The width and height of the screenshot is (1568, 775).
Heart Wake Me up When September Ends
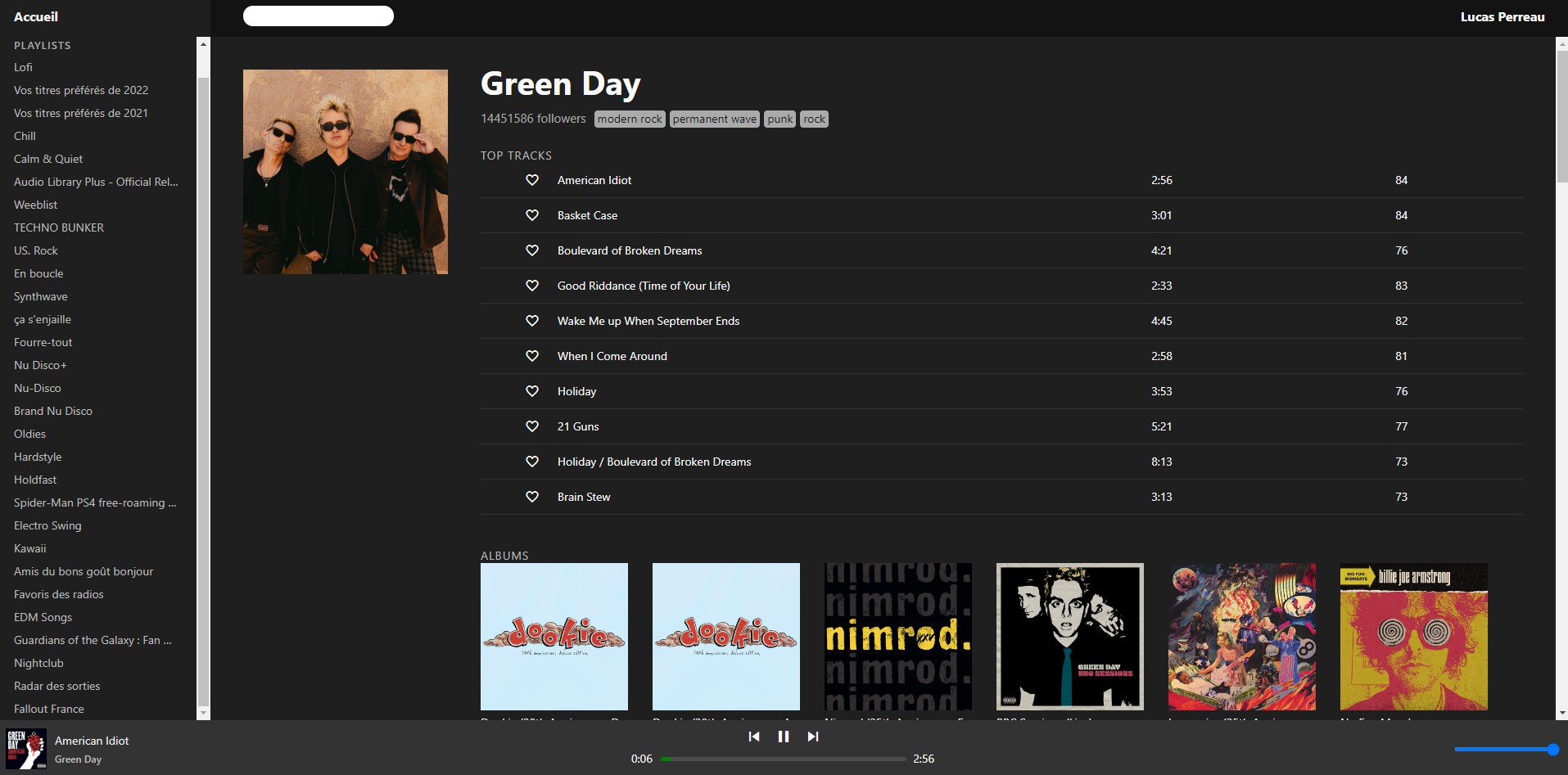tap(532, 321)
